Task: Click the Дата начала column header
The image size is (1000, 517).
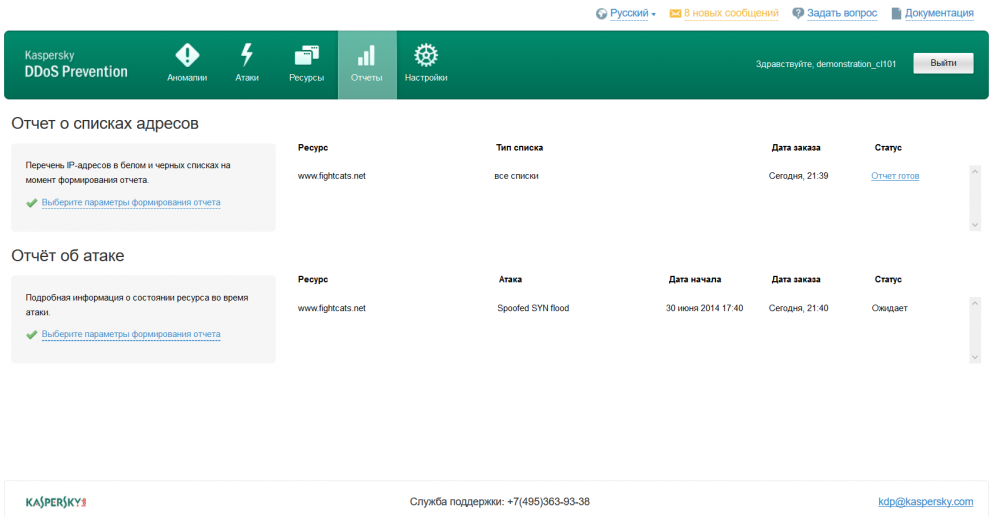Action: [x=695, y=279]
